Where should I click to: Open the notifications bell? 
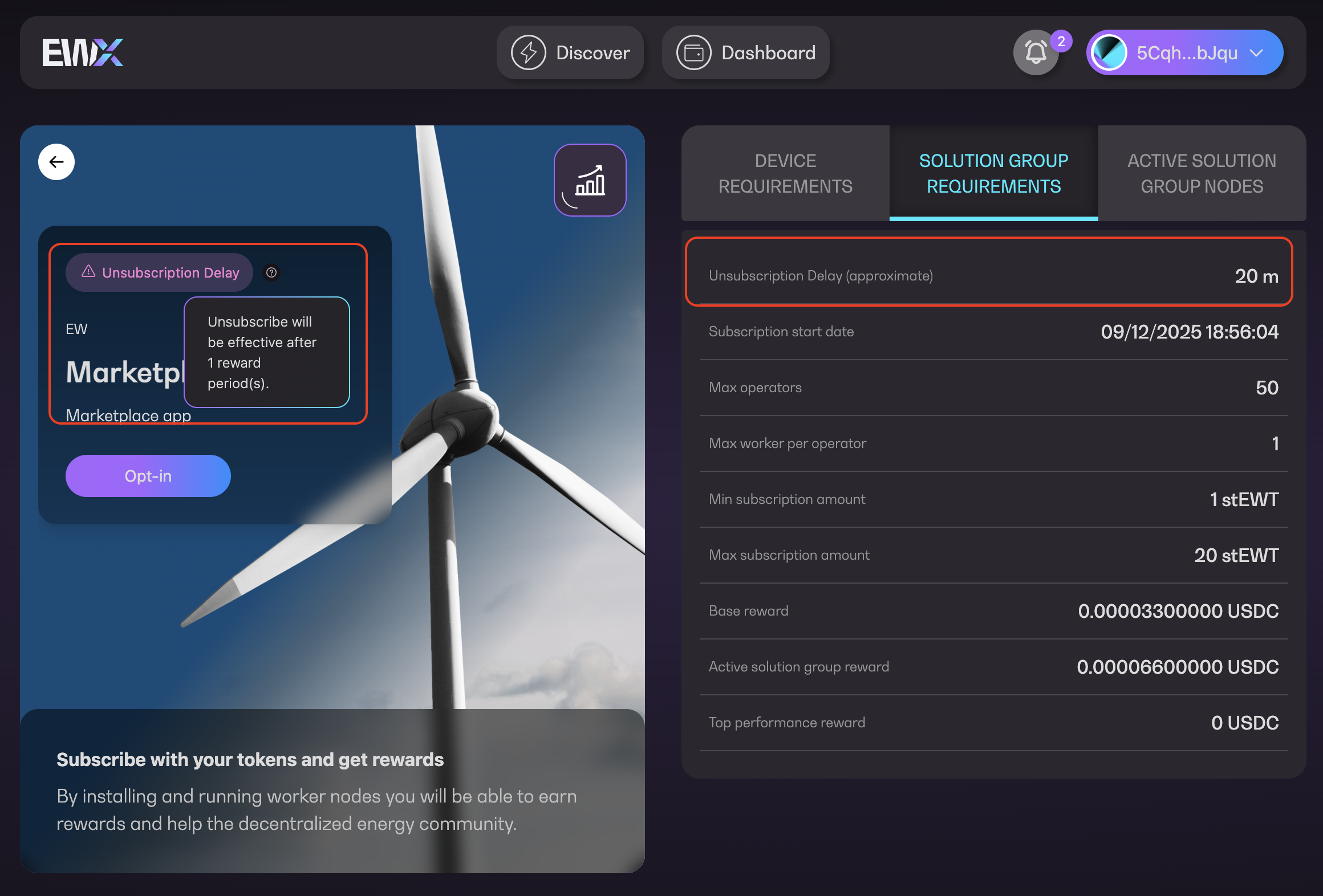click(x=1036, y=52)
